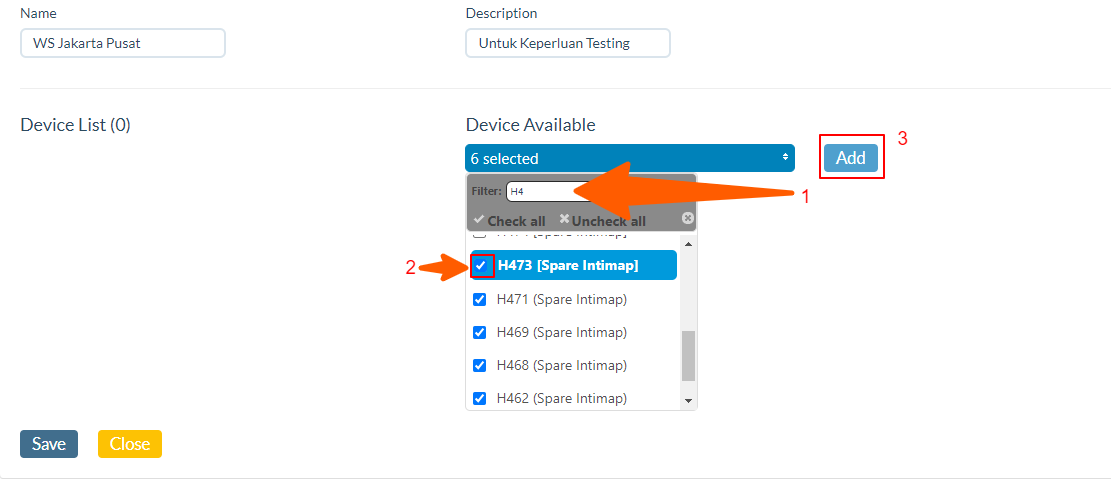
Task: Click the Uncheck all cross icon
Action: (564, 220)
